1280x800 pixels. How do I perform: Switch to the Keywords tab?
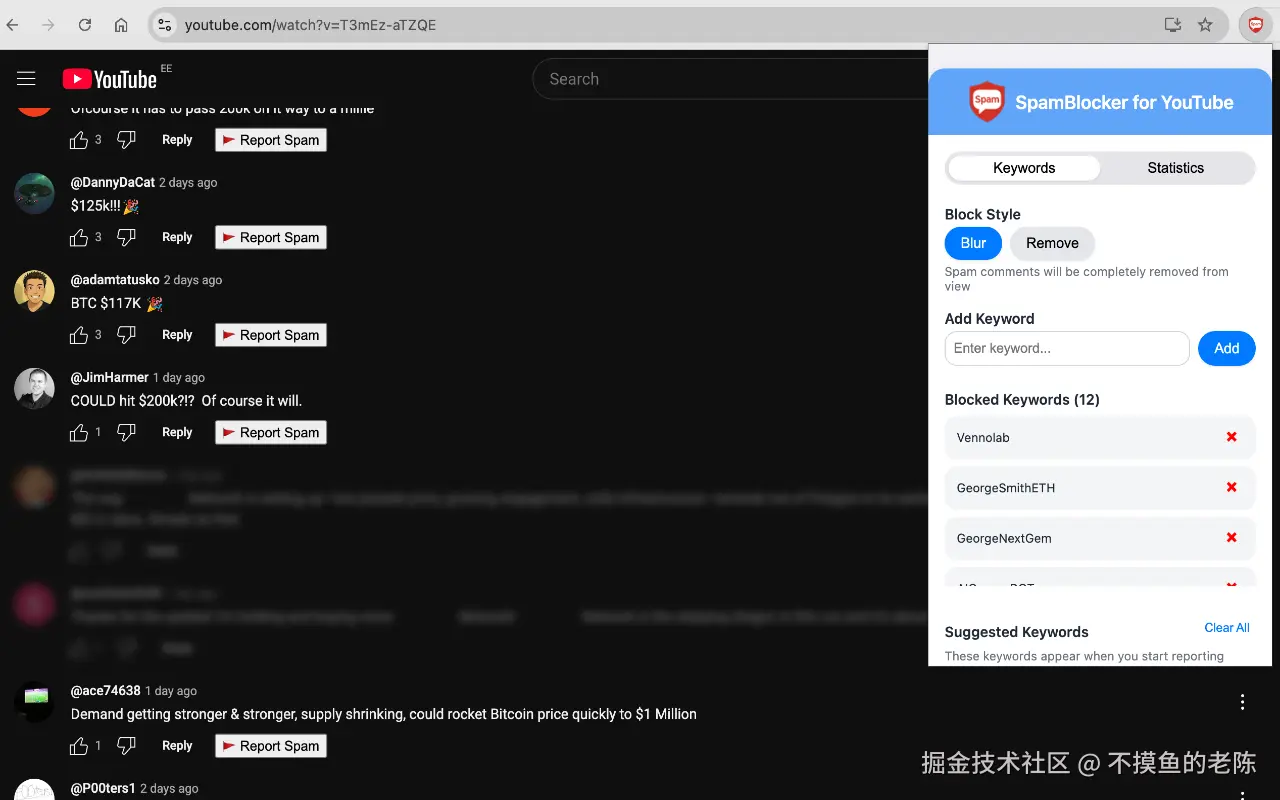coord(1024,168)
